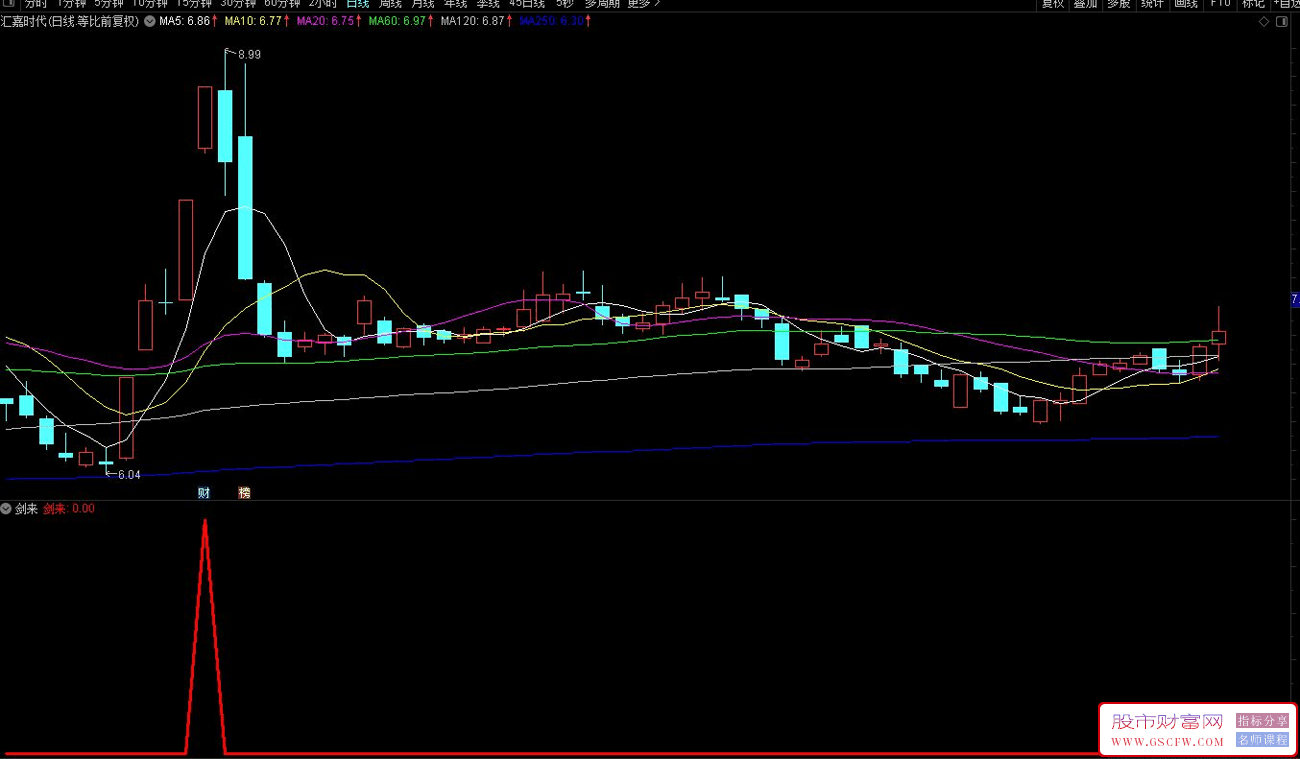Screen dimensions: 1300x759
Task: Open the 复权 adjustment menu
Action: (x=1053, y=4)
